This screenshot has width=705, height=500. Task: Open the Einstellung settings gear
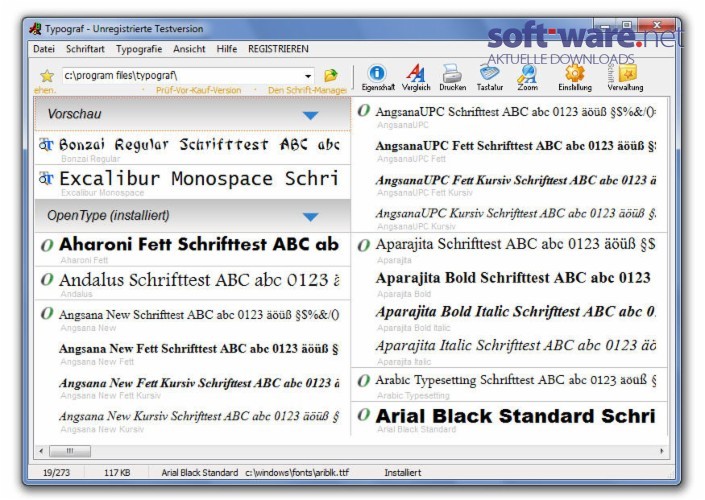[x=575, y=77]
